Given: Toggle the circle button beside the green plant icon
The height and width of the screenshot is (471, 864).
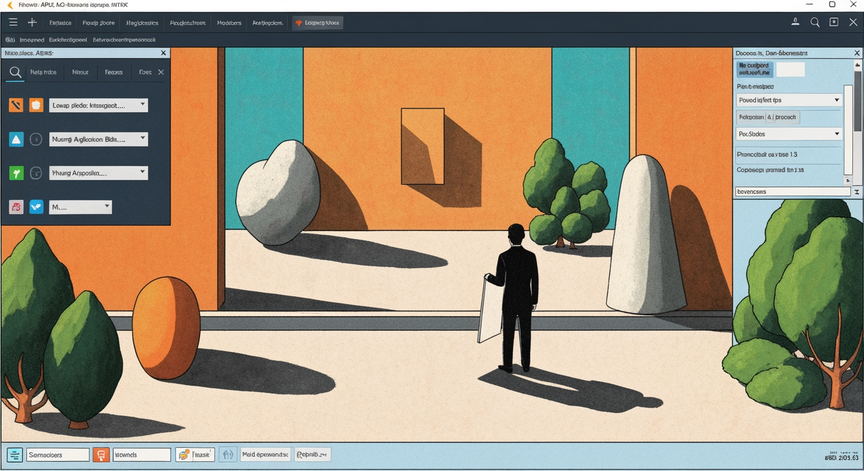Looking at the screenshot, I should pos(36,174).
